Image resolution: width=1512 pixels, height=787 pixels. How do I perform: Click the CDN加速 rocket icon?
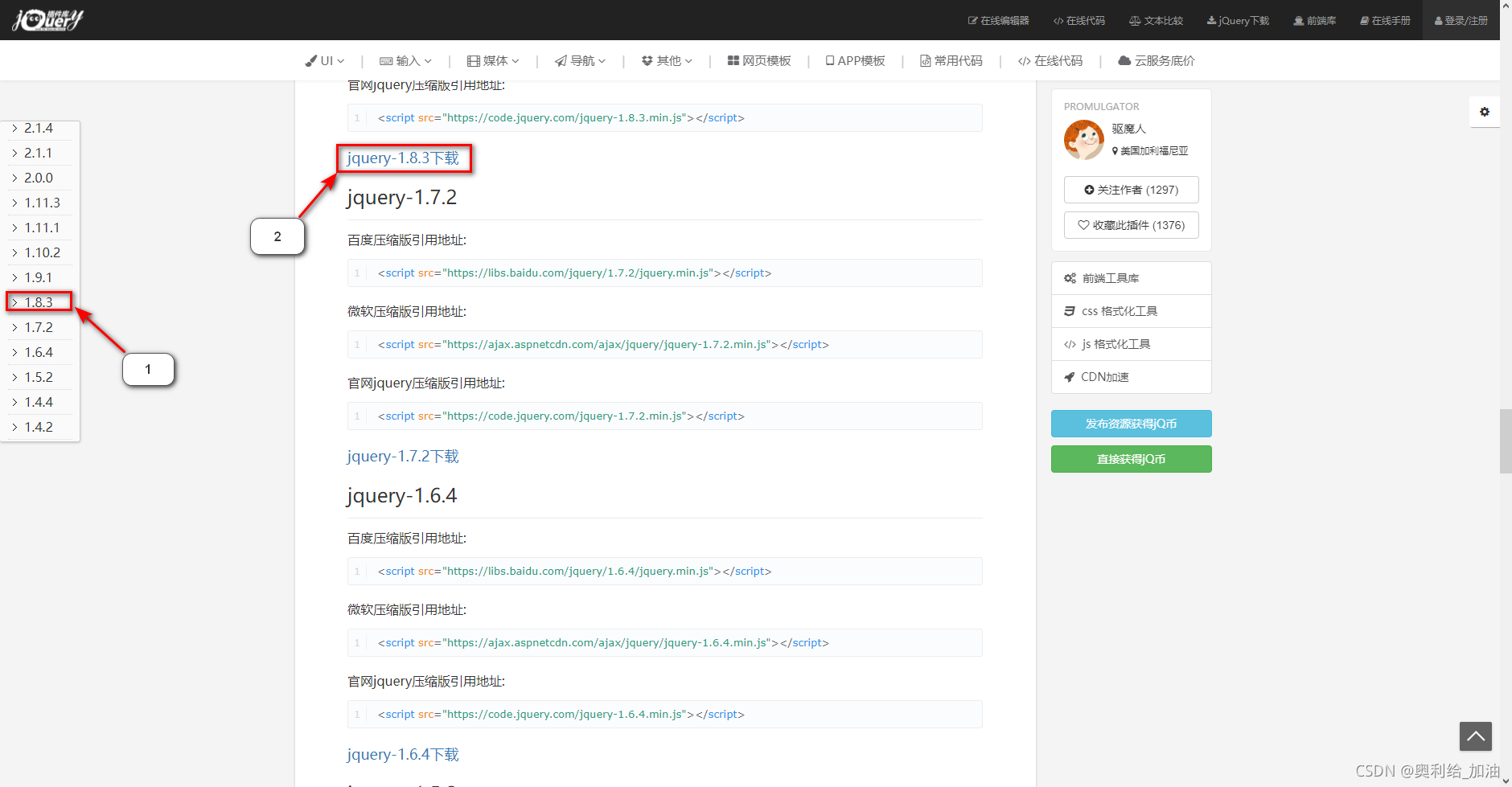tap(1070, 377)
